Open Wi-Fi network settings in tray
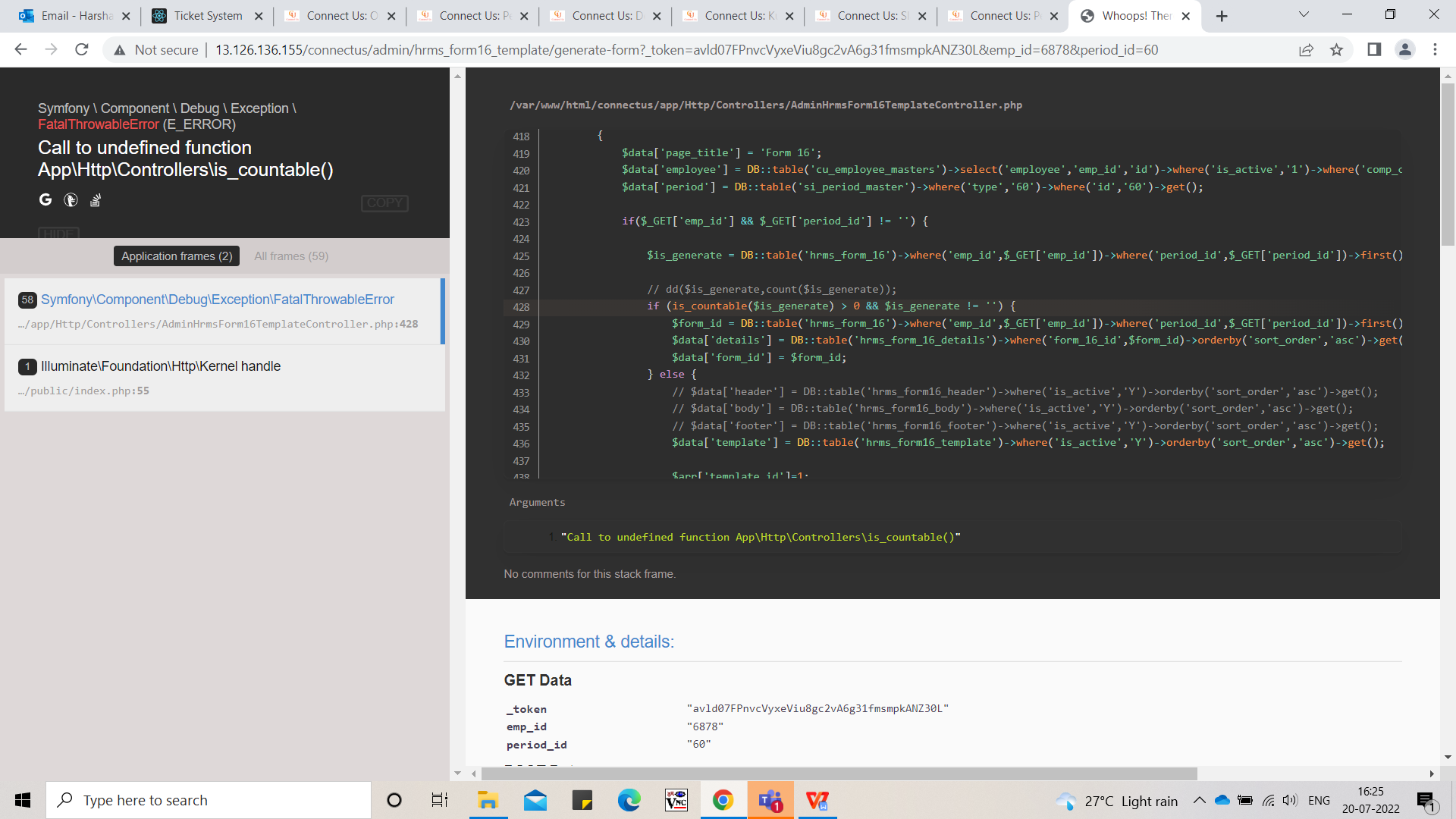 pyautogui.click(x=1268, y=800)
